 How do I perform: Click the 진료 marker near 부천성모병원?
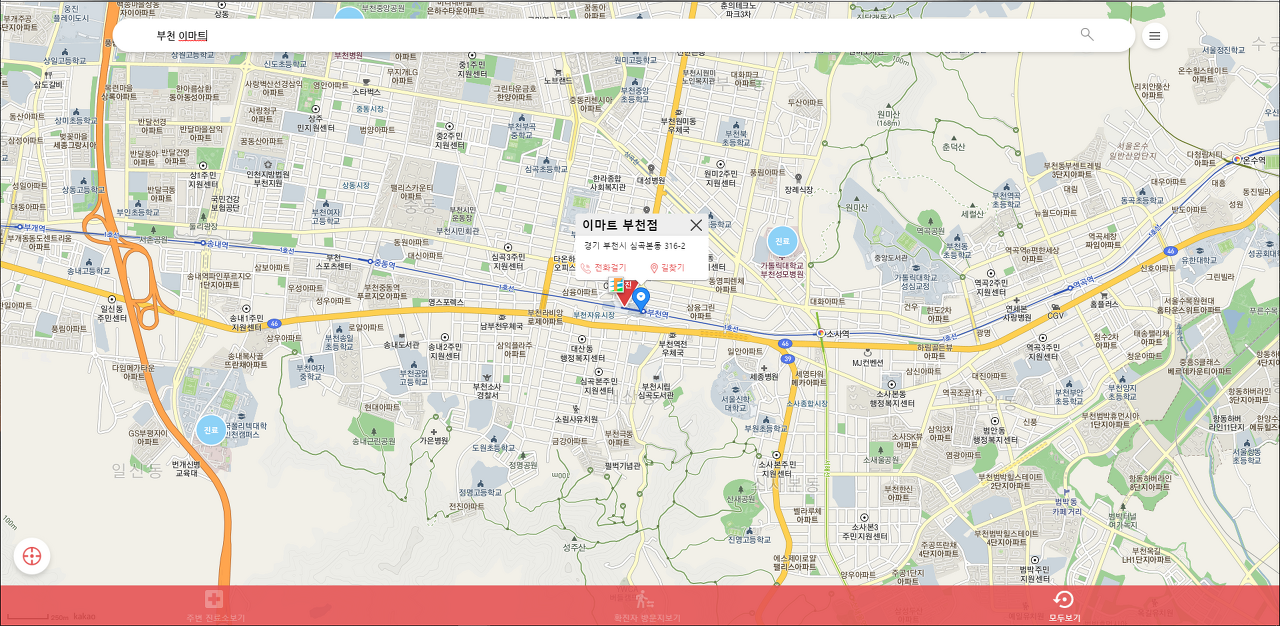coord(782,241)
